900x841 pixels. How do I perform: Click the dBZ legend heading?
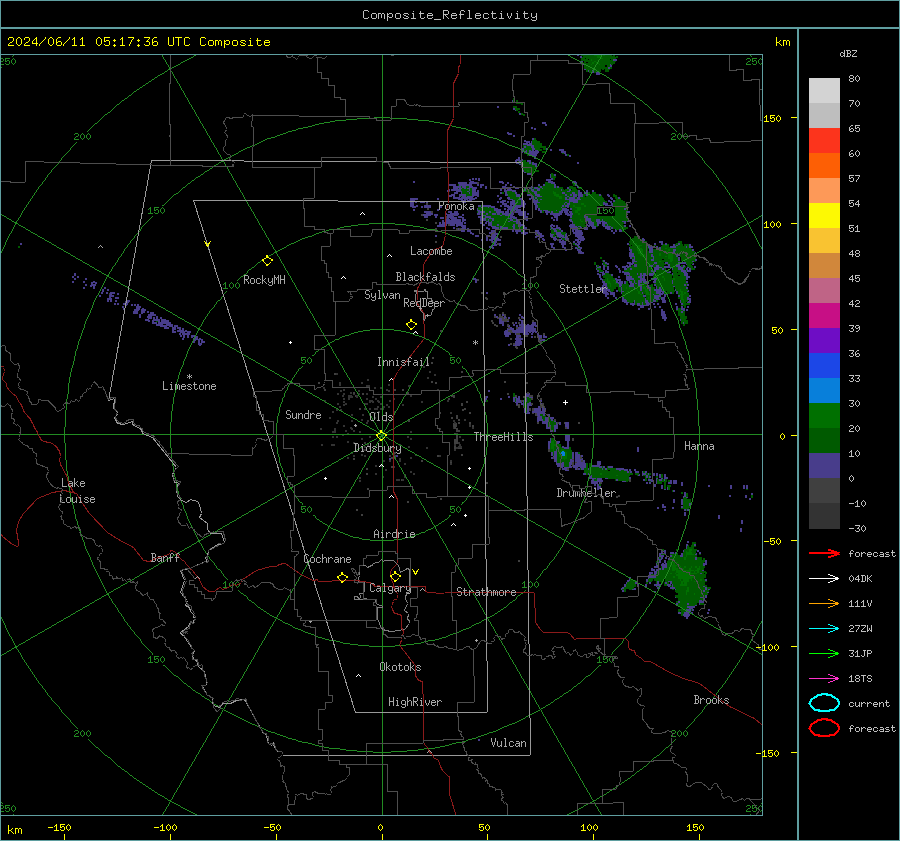[x=848, y=54]
